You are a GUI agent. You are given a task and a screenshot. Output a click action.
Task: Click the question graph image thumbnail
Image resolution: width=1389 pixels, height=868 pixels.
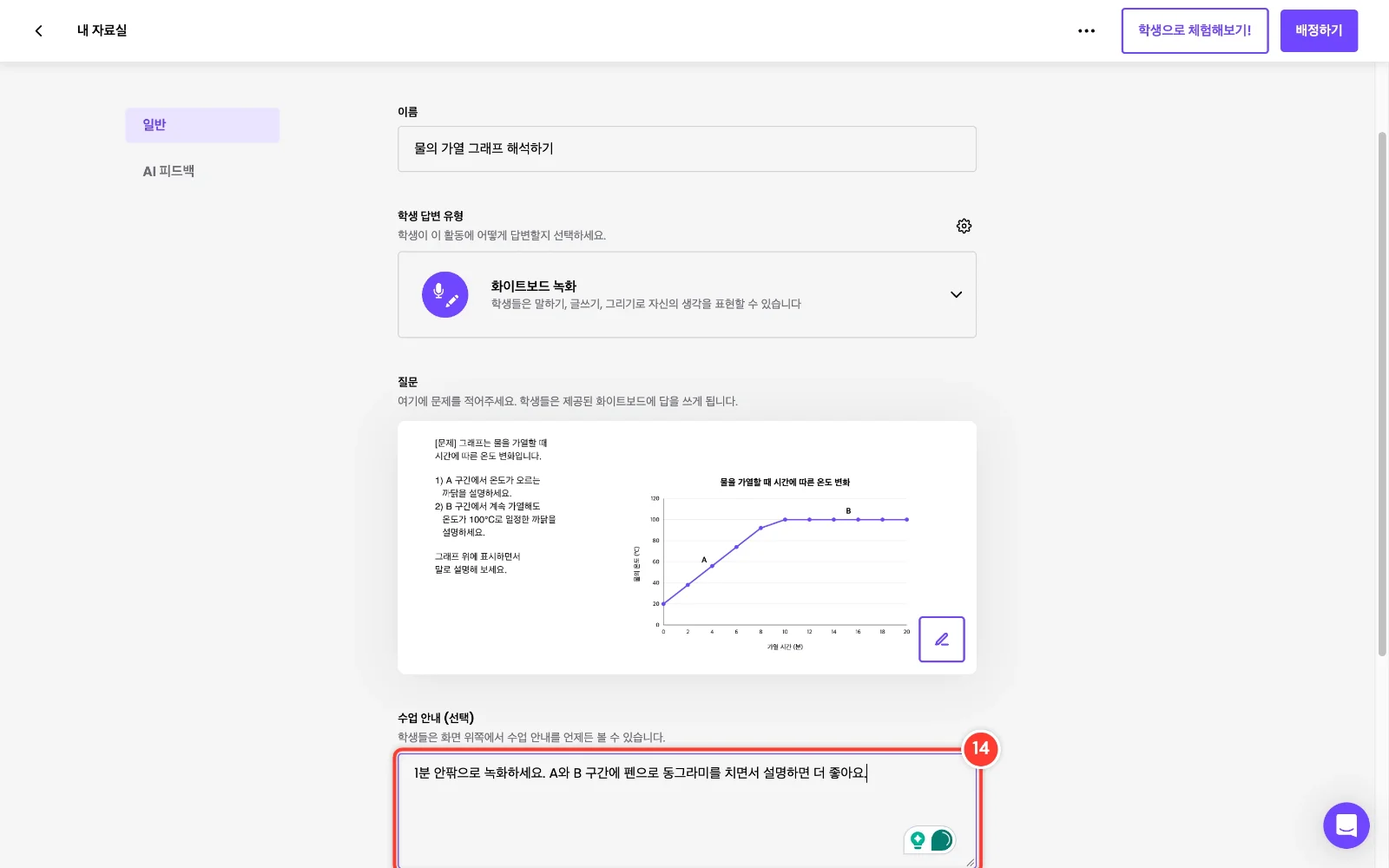687,548
